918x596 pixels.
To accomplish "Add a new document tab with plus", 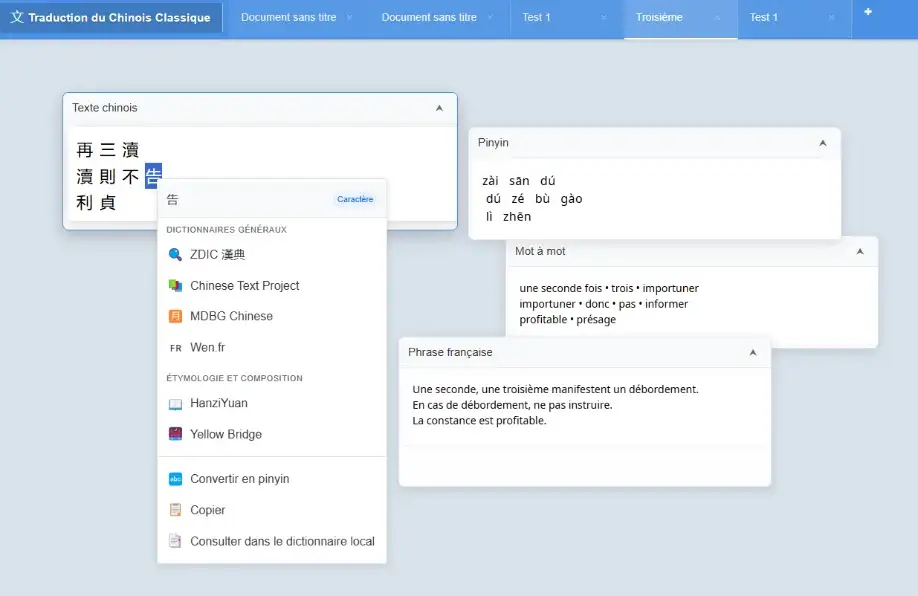I will click(x=867, y=12).
